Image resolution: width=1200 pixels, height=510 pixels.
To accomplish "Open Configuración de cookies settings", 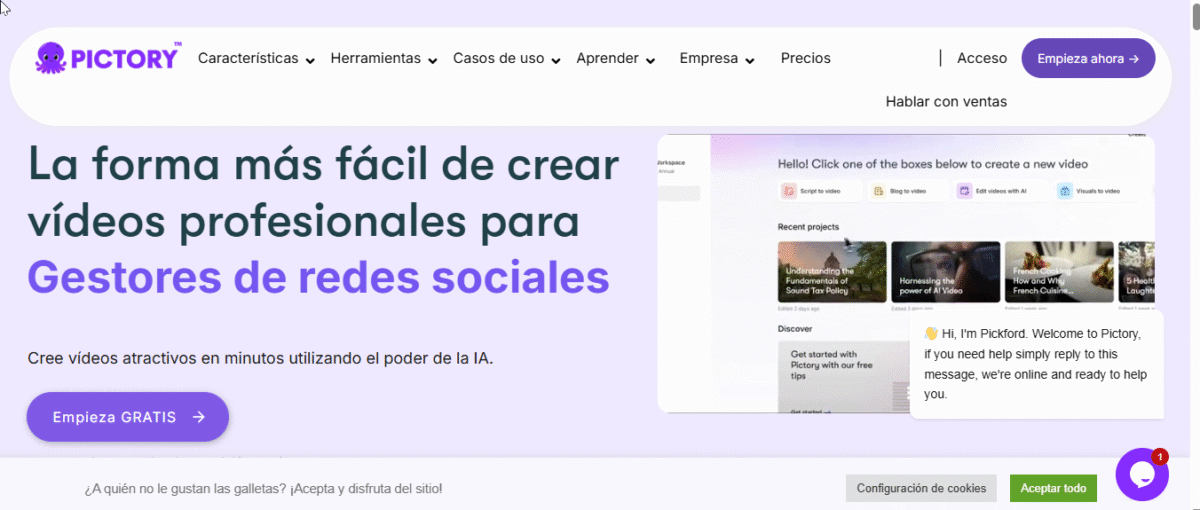I will click(921, 488).
